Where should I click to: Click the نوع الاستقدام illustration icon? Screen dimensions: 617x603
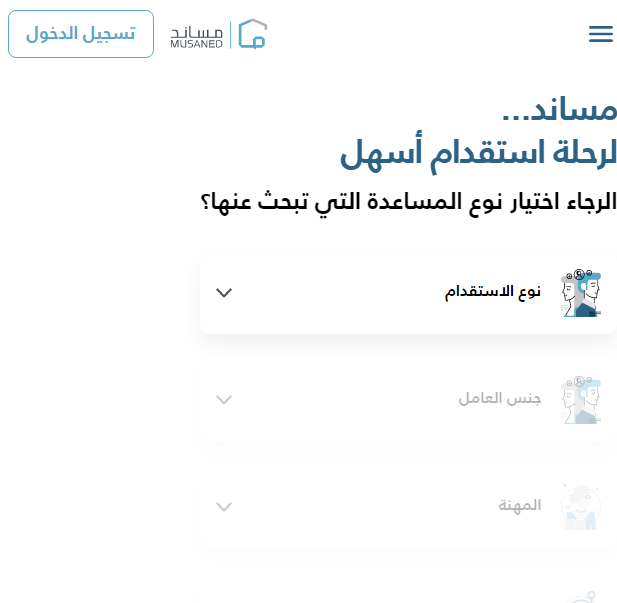pos(581,293)
